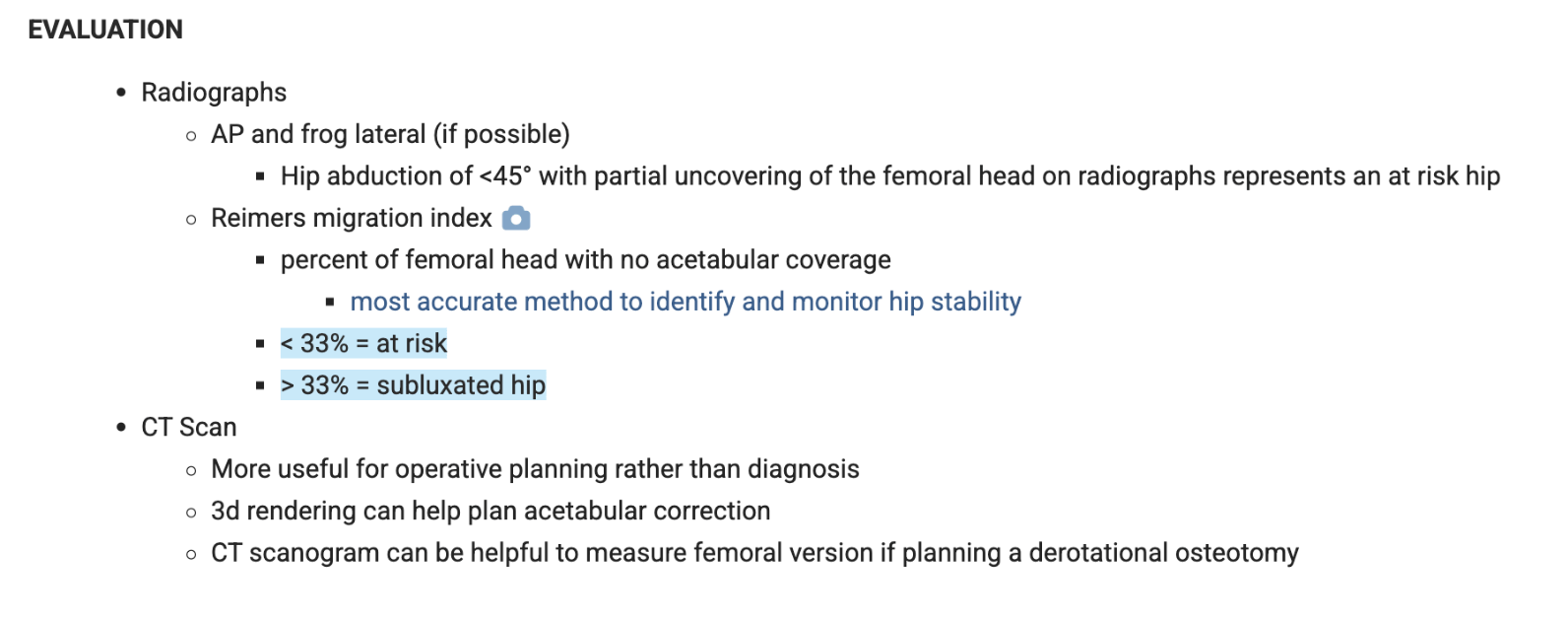1568x619 pixels.
Task: Click the solid bullet before CT Scan
Action: point(121,428)
